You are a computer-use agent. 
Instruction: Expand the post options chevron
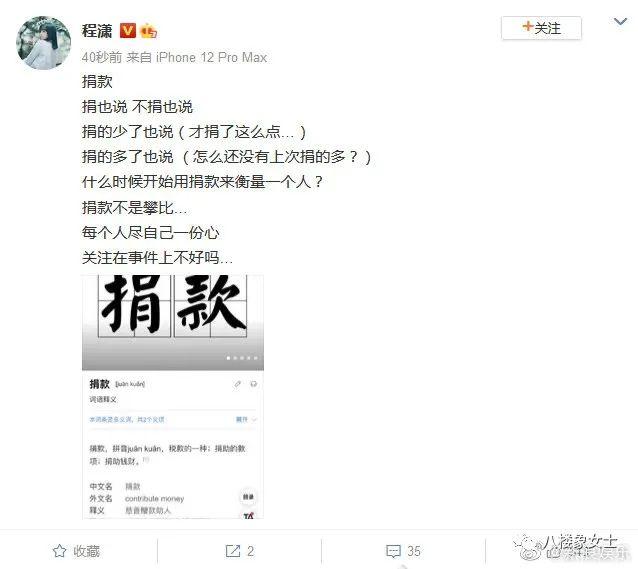620,22
